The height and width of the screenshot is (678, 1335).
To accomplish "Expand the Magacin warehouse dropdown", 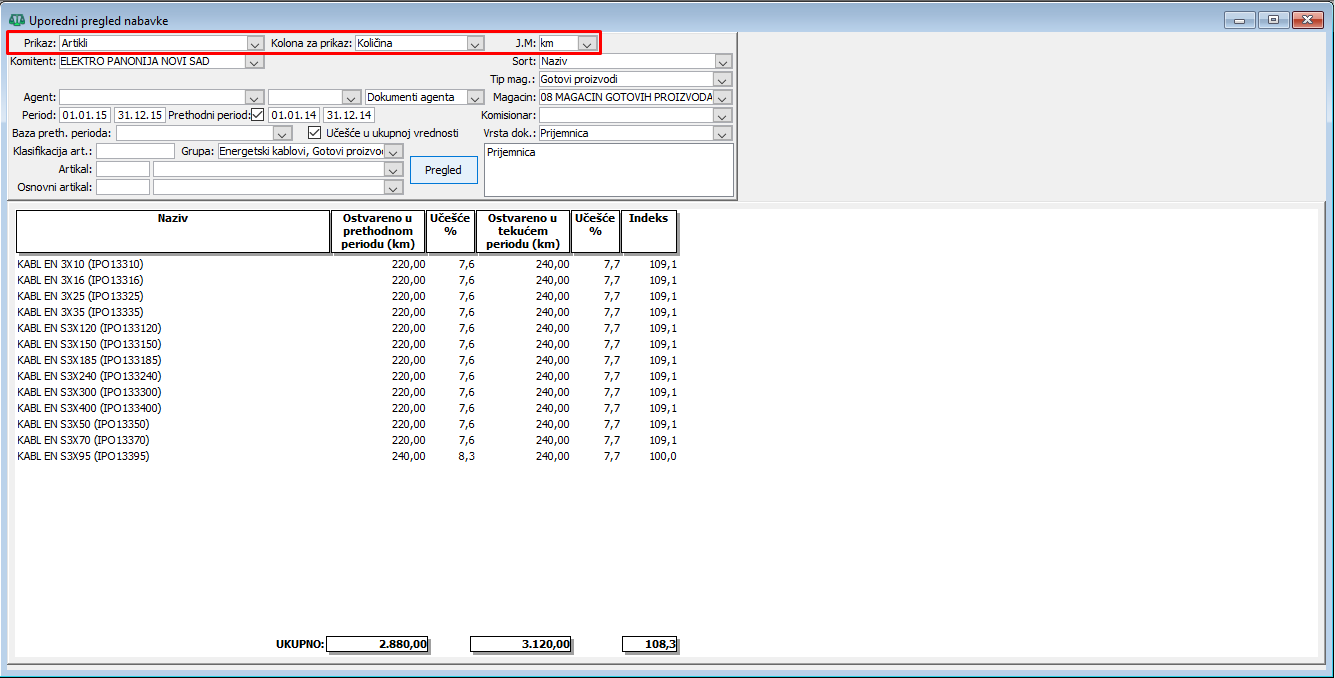I will click(723, 98).
